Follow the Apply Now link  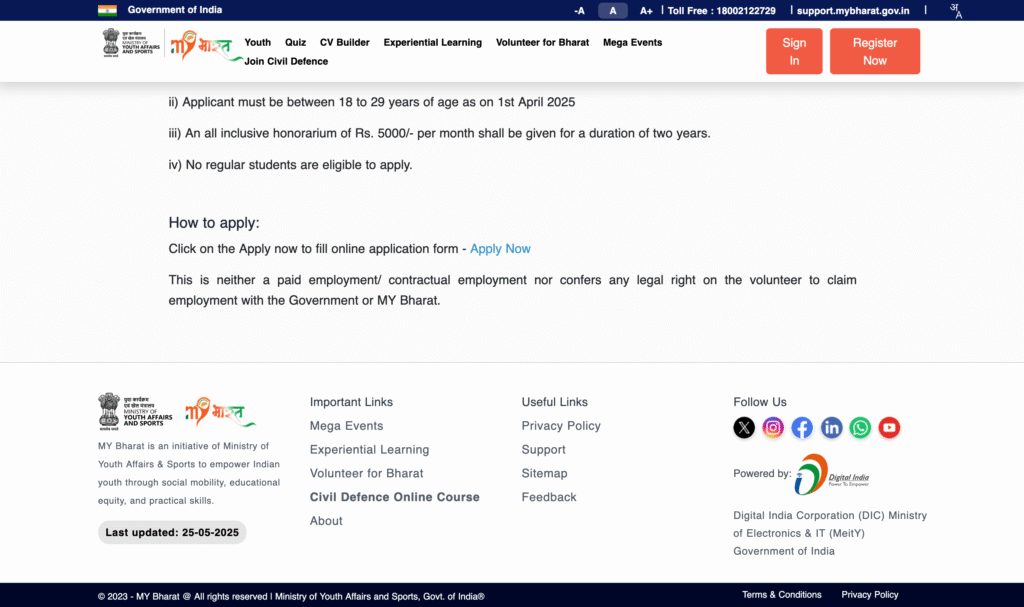point(500,249)
